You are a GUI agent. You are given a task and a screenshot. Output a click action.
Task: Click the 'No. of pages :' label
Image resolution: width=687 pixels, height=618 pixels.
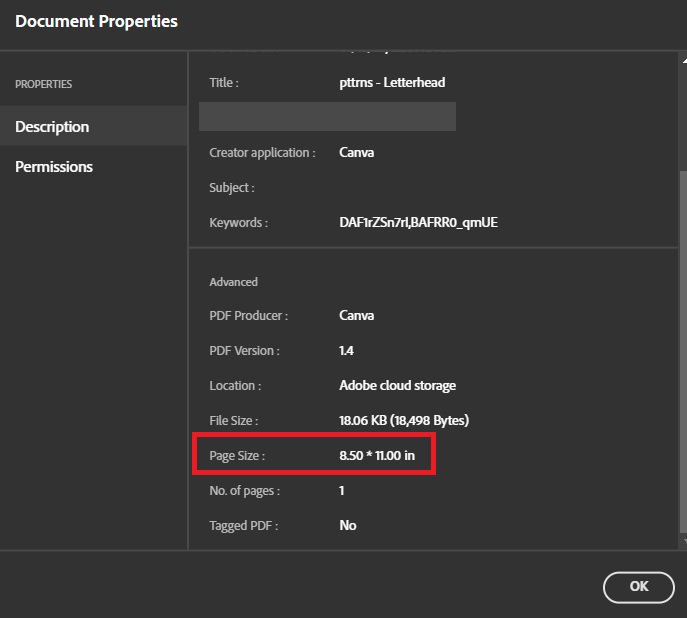(244, 491)
